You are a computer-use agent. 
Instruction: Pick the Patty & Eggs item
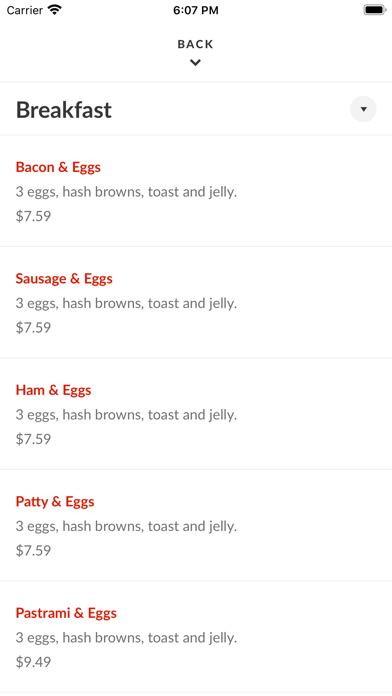(196, 525)
